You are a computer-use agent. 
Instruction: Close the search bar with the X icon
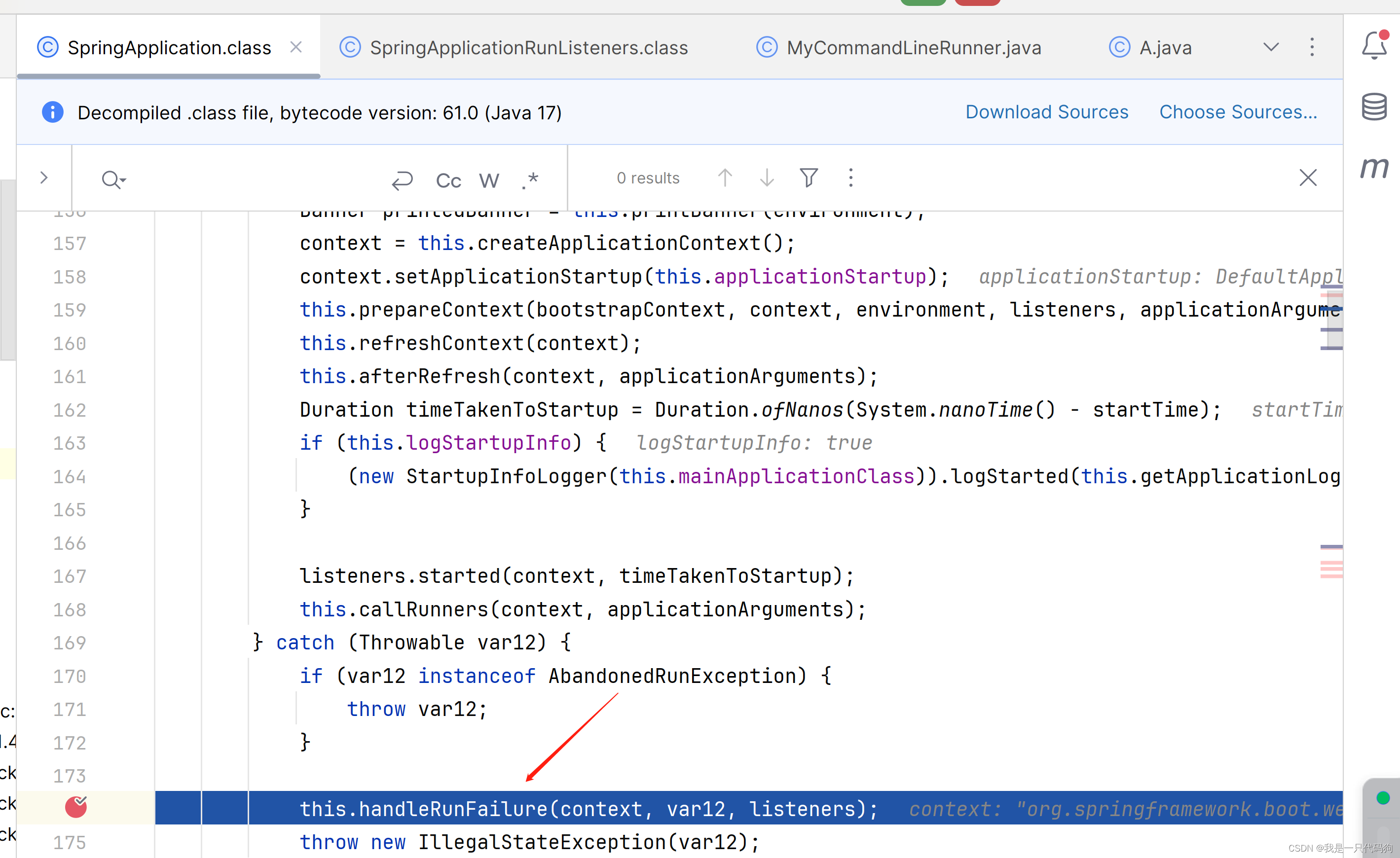(1308, 178)
